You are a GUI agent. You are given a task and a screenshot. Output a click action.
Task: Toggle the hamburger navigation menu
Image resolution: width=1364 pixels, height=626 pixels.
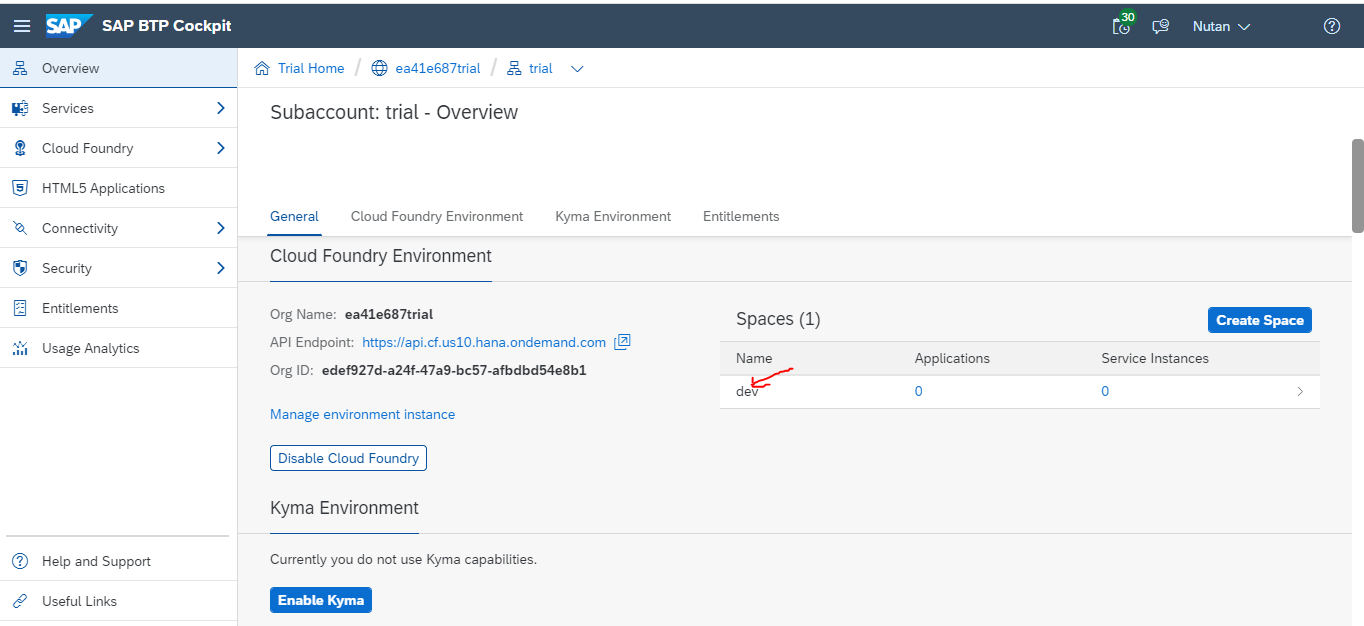21,26
